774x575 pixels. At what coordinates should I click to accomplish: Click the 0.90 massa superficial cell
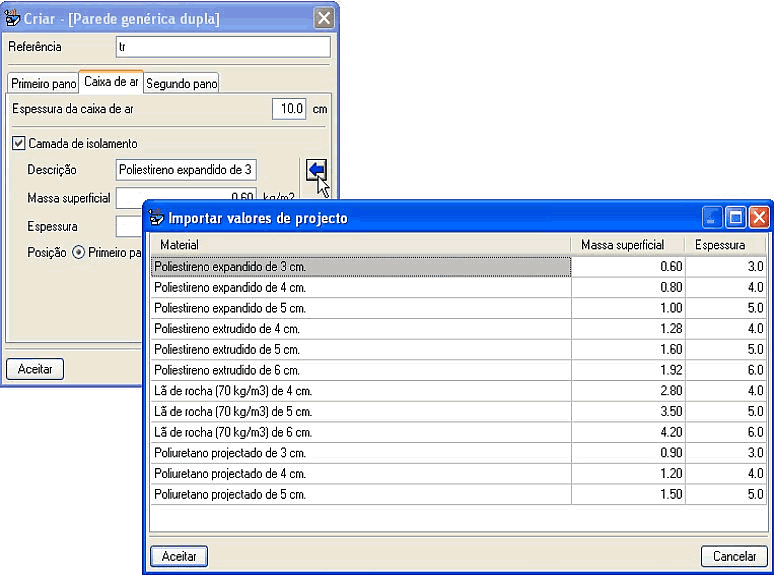click(x=628, y=453)
